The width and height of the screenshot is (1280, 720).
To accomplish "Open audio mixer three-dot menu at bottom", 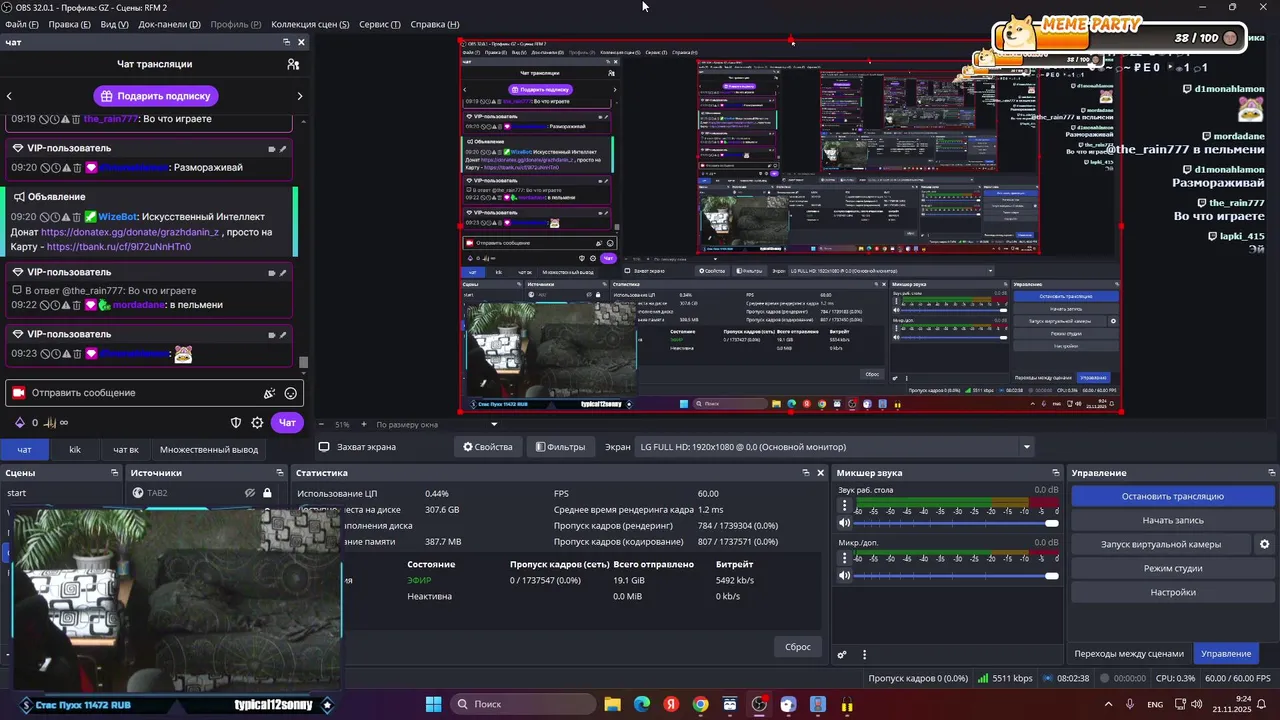I will [864, 655].
